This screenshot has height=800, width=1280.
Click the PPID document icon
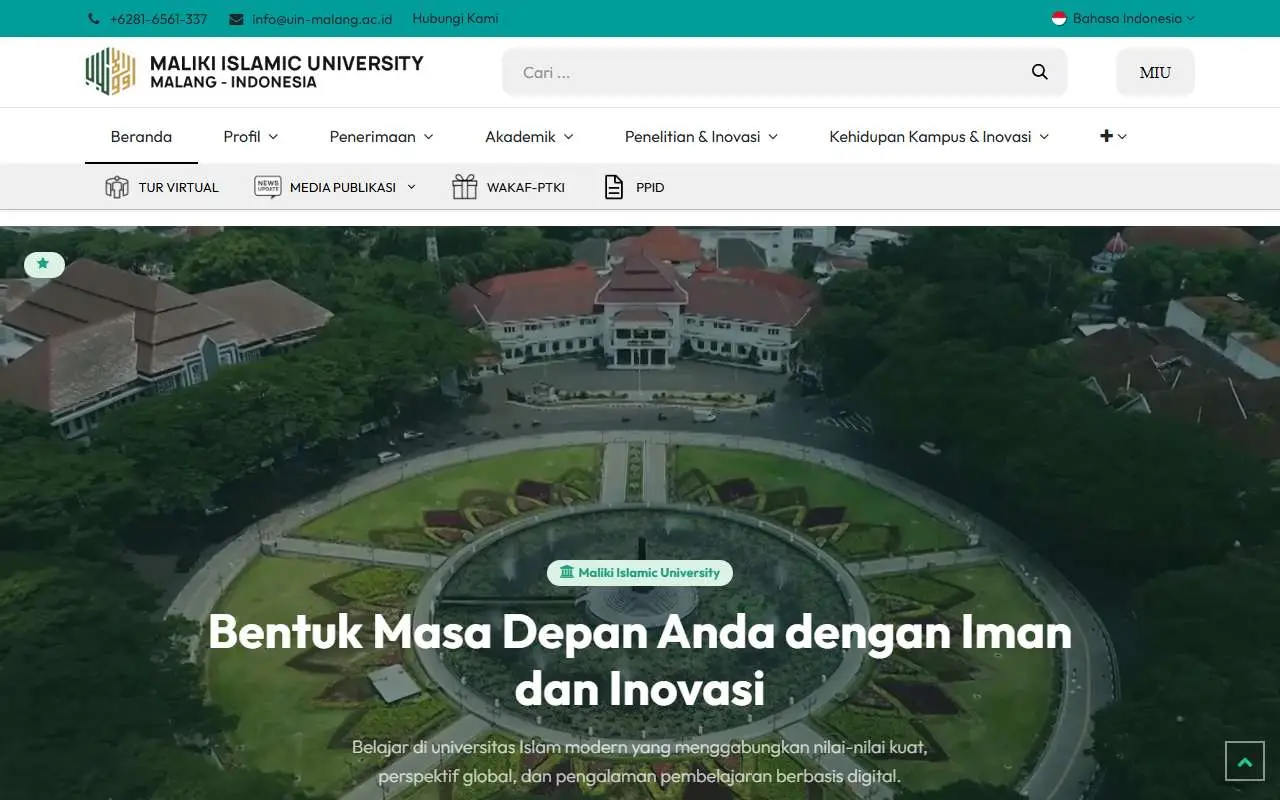pos(614,187)
